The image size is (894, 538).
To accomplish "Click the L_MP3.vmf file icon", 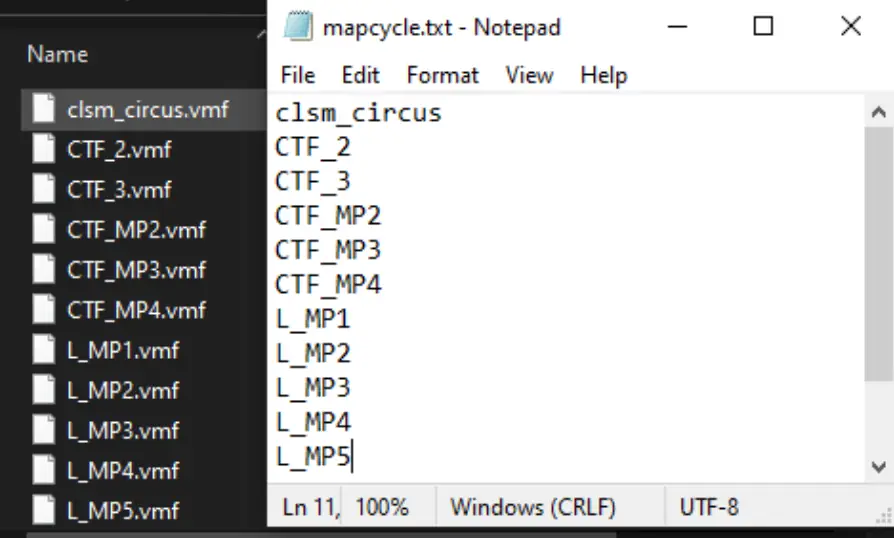I will (x=43, y=430).
